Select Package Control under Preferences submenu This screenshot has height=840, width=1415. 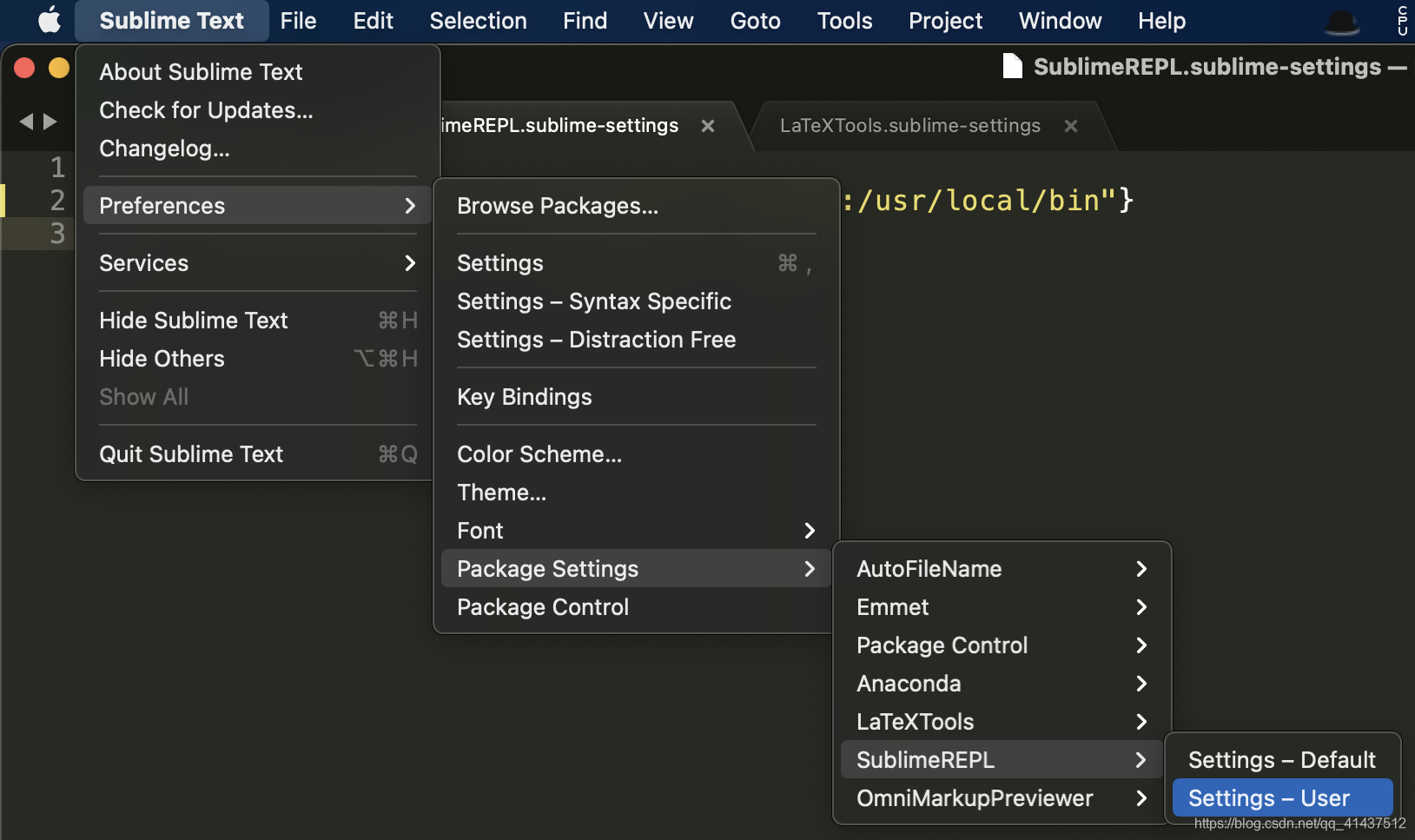tap(637, 607)
